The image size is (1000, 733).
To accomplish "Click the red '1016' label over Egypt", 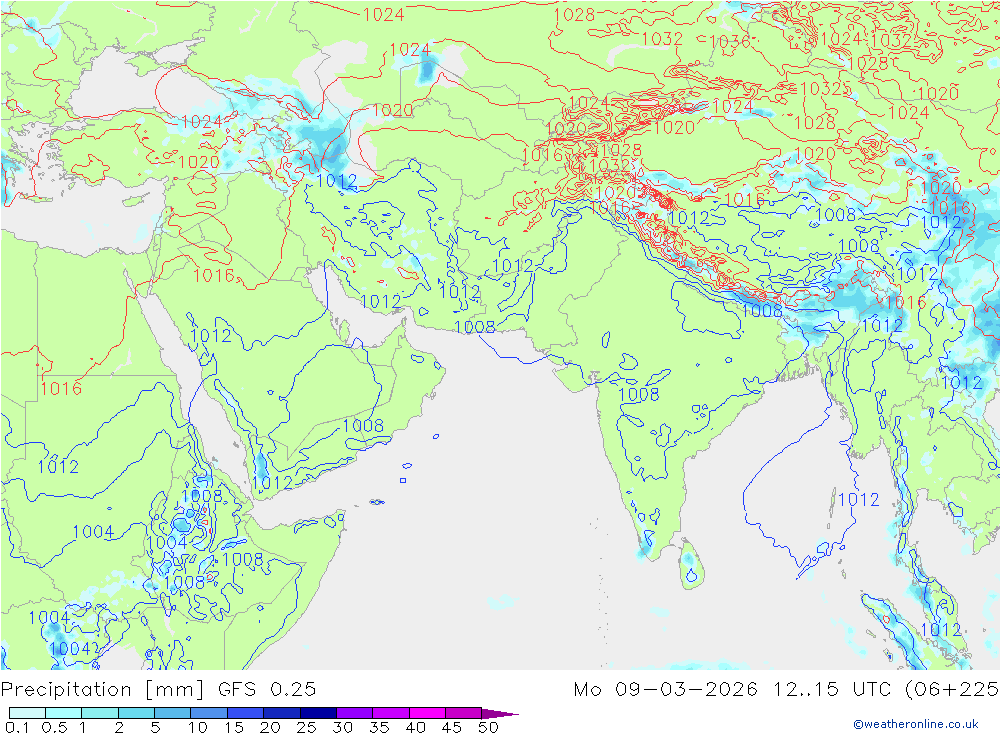I will click(x=61, y=388).
